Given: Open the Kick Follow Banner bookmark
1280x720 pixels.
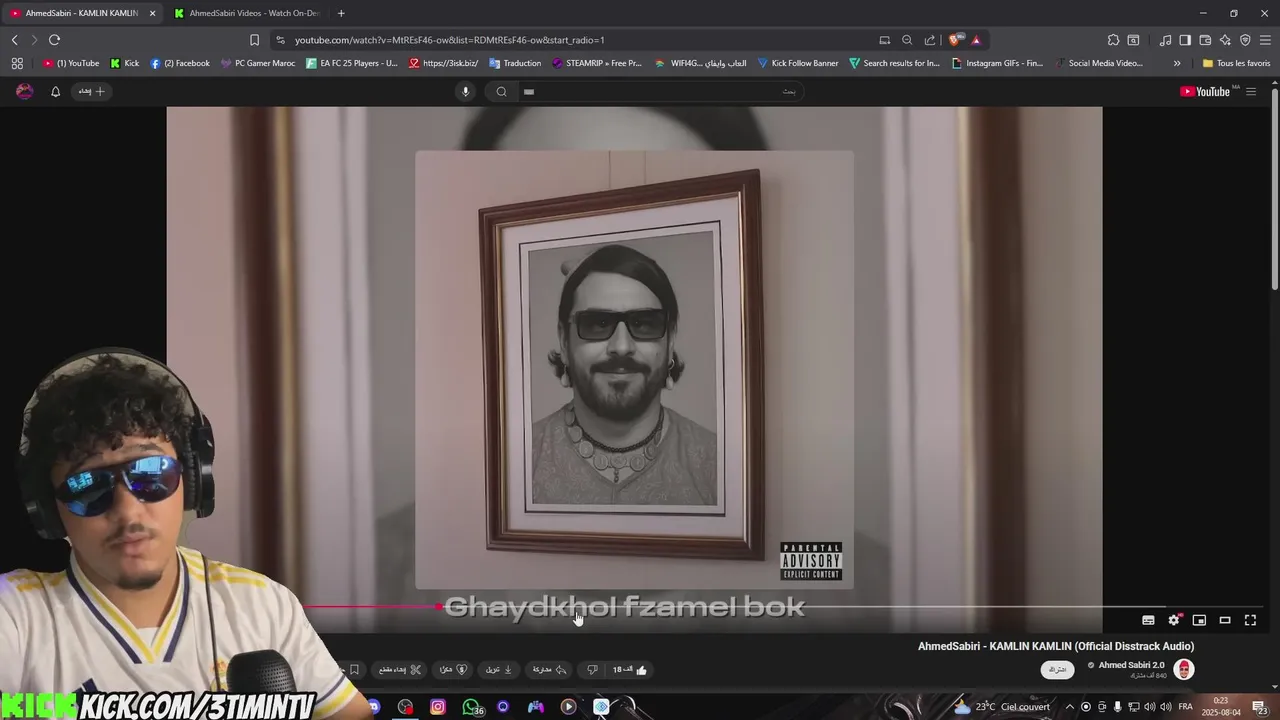Looking at the screenshot, I should (x=798, y=63).
